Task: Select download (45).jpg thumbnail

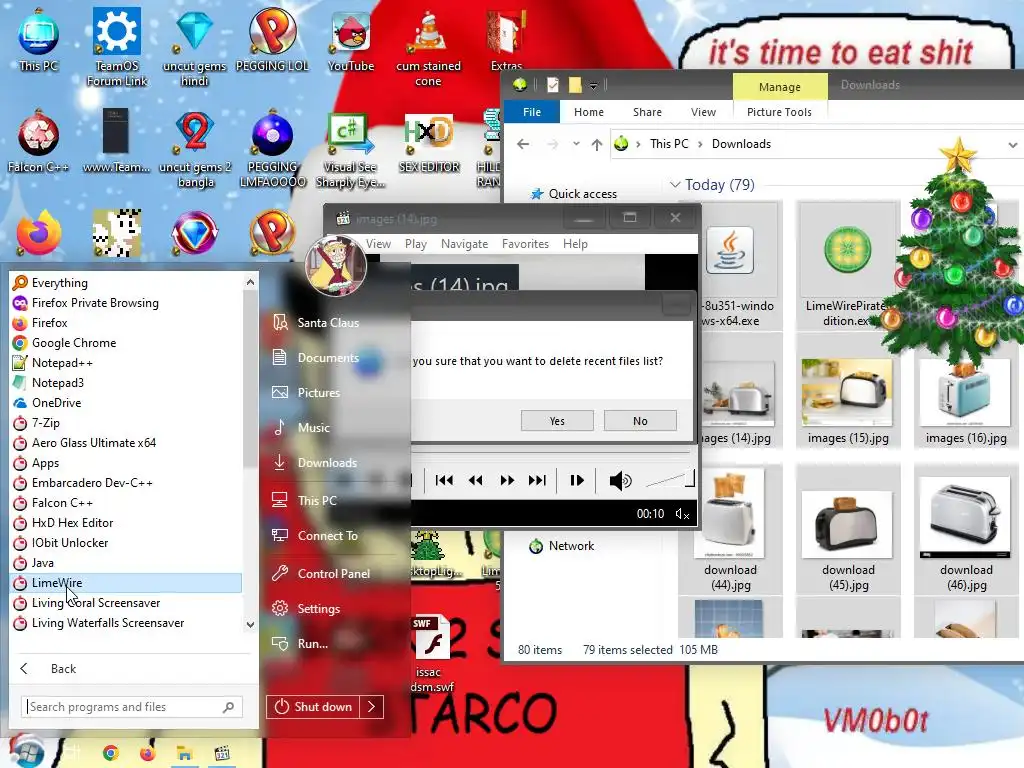Action: pos(848,530)
